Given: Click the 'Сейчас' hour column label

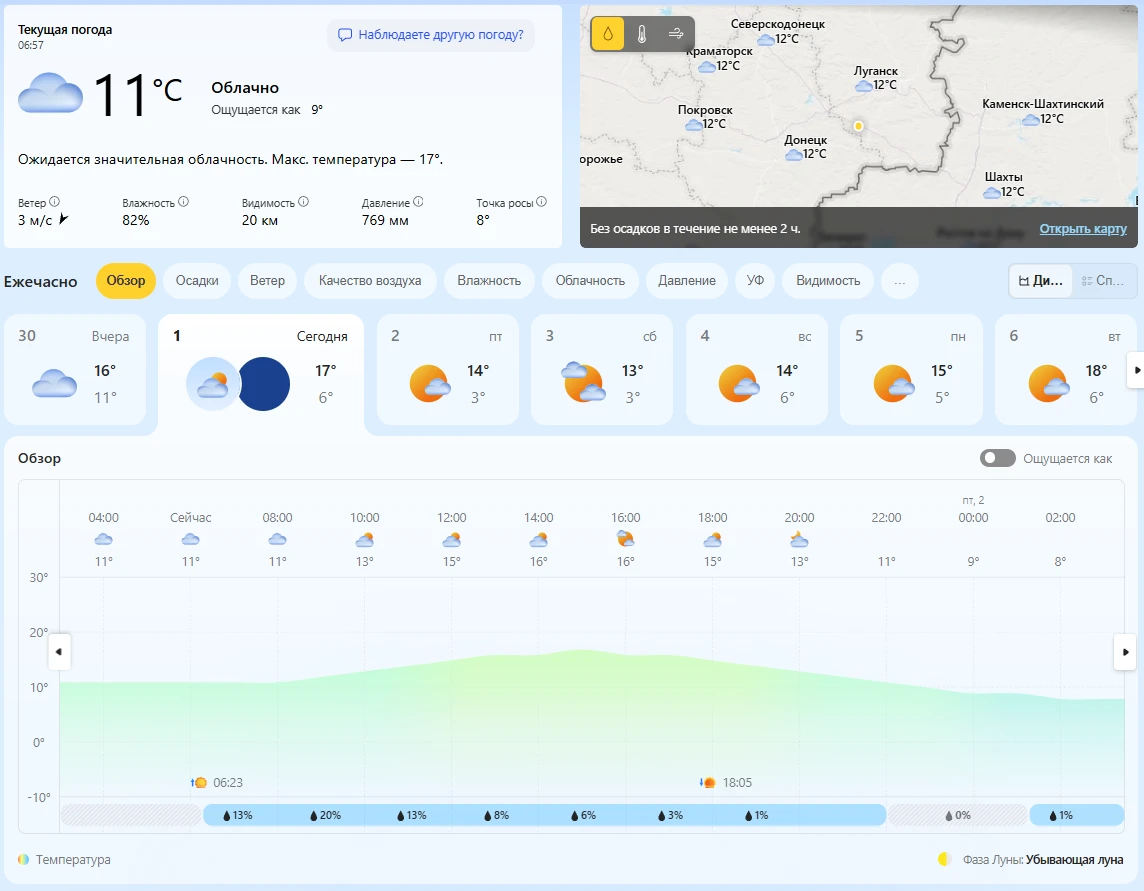Looking at the screenshot, I should (x=190, y=517).
